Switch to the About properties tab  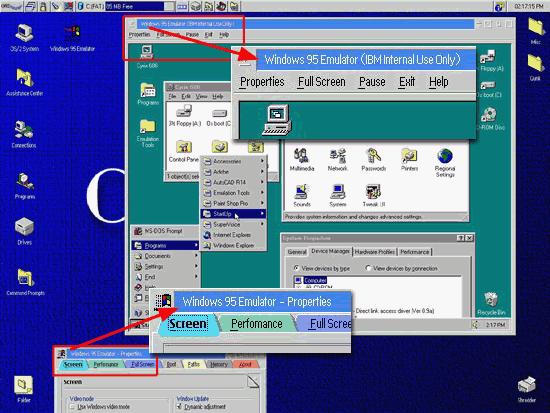tap(245, 365)
